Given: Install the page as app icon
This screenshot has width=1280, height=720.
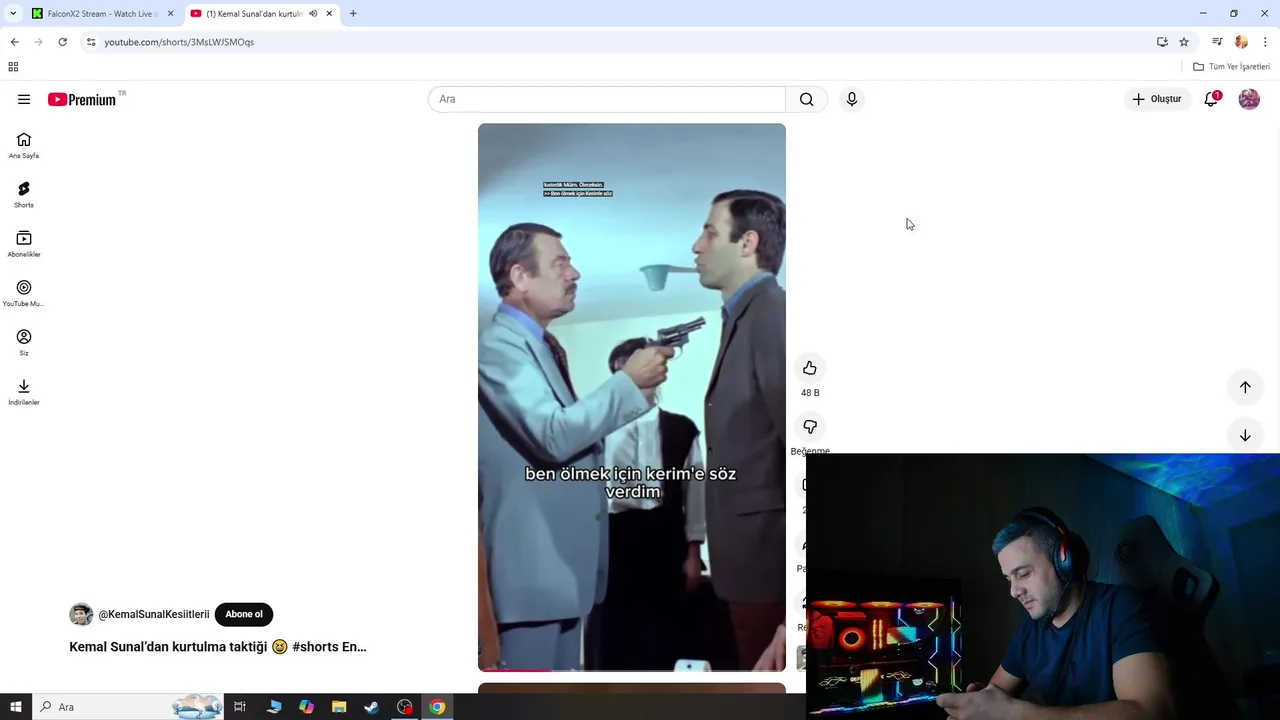Looking at the screenshot, I should tap(1162, 42).
